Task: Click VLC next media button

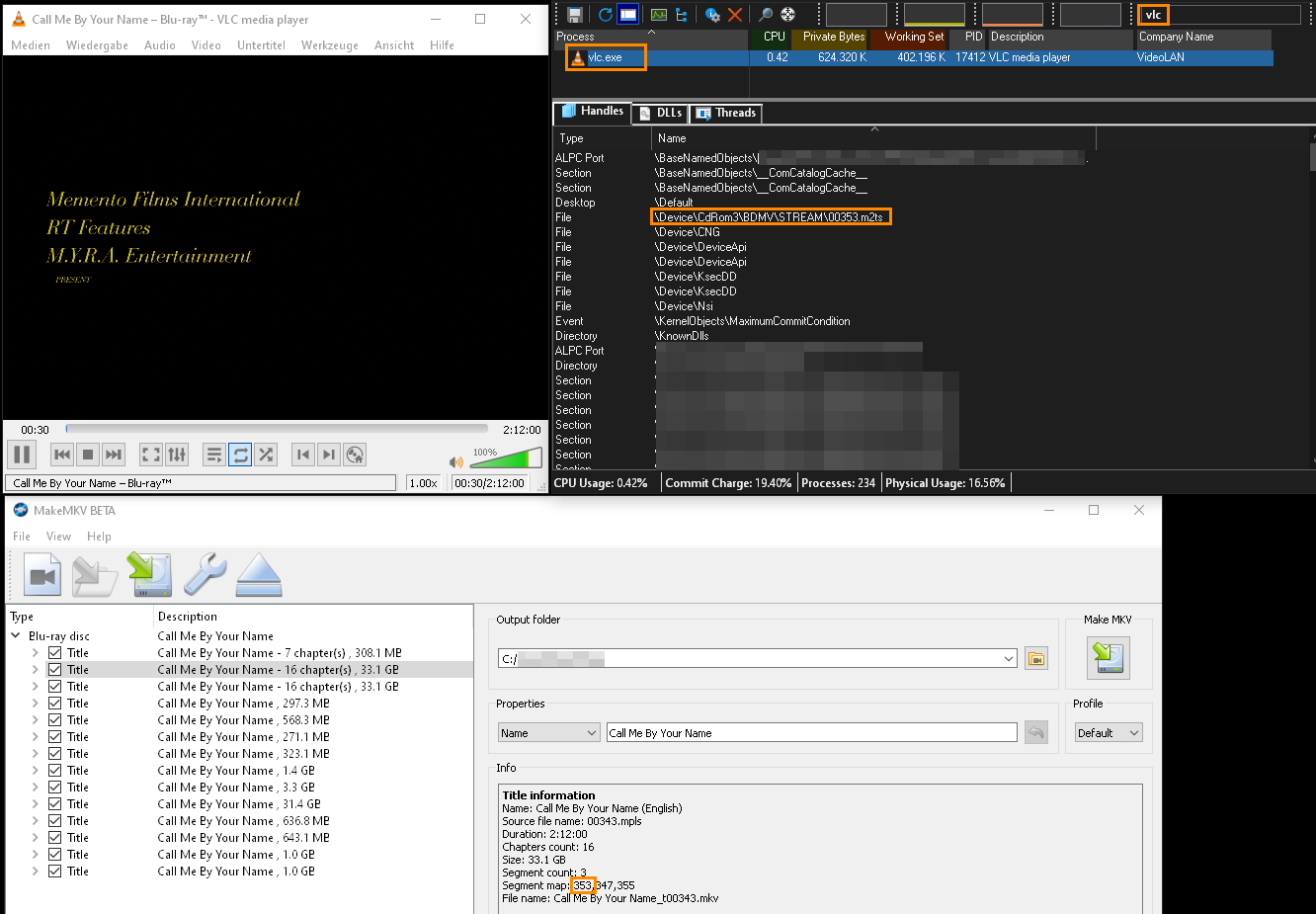Action: tap(114, 455)
